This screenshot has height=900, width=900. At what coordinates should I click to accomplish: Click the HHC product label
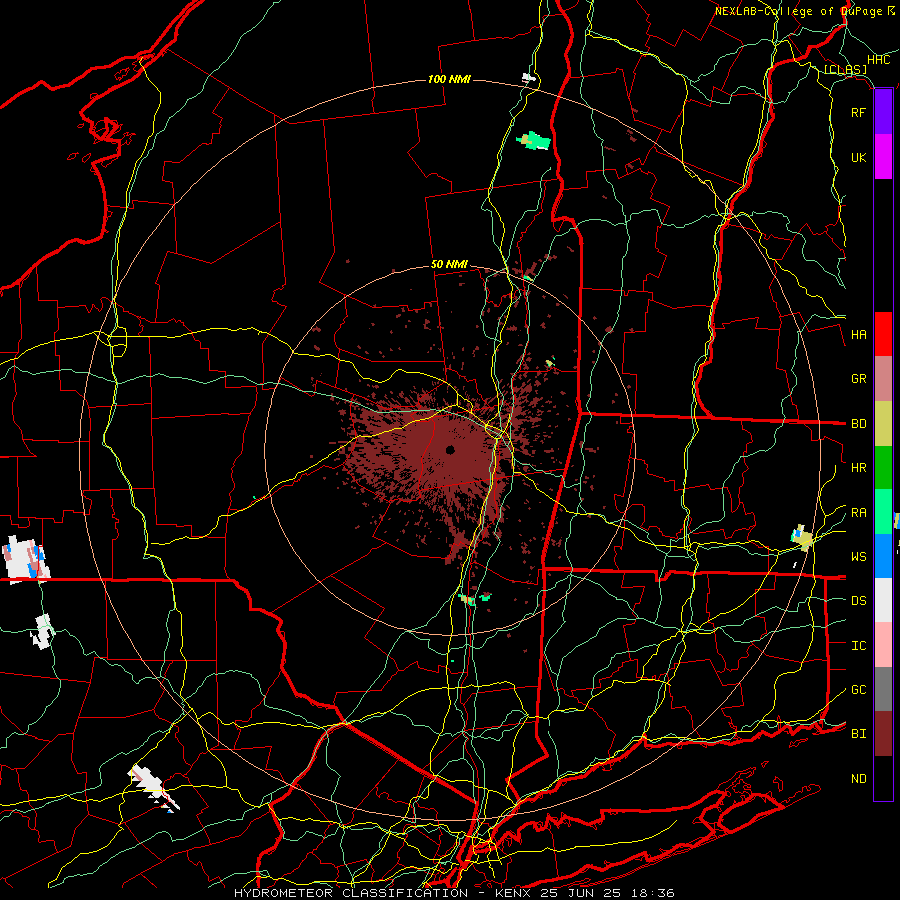click(878, 60)
